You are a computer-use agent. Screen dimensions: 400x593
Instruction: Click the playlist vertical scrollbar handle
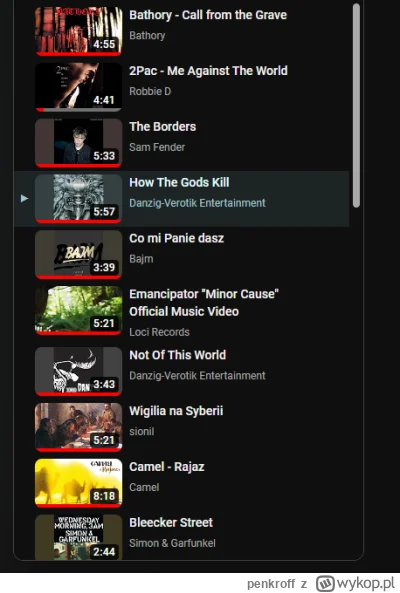click(356, 106)
